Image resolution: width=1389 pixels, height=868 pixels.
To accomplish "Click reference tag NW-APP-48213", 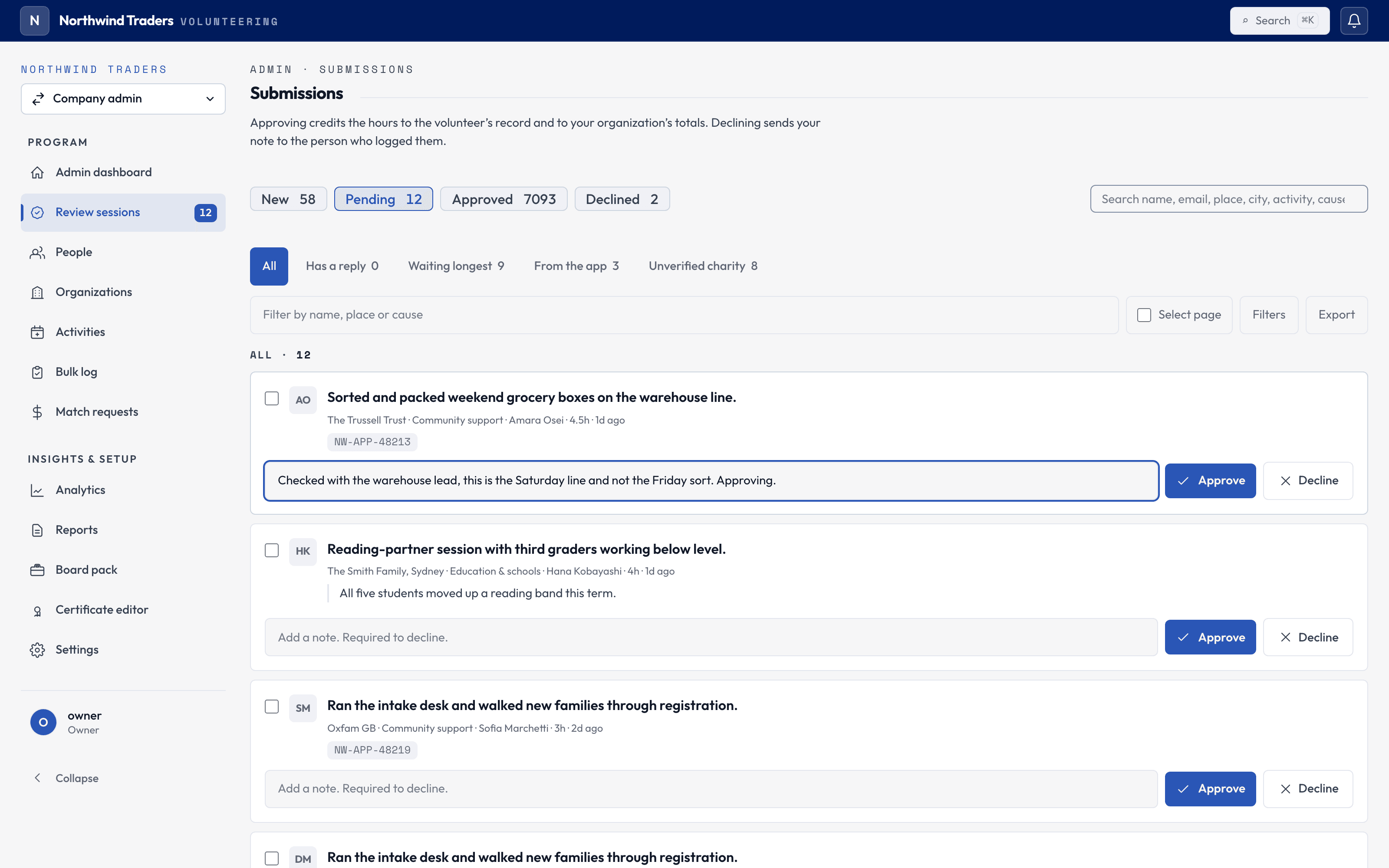I will (x=372, y=442).
